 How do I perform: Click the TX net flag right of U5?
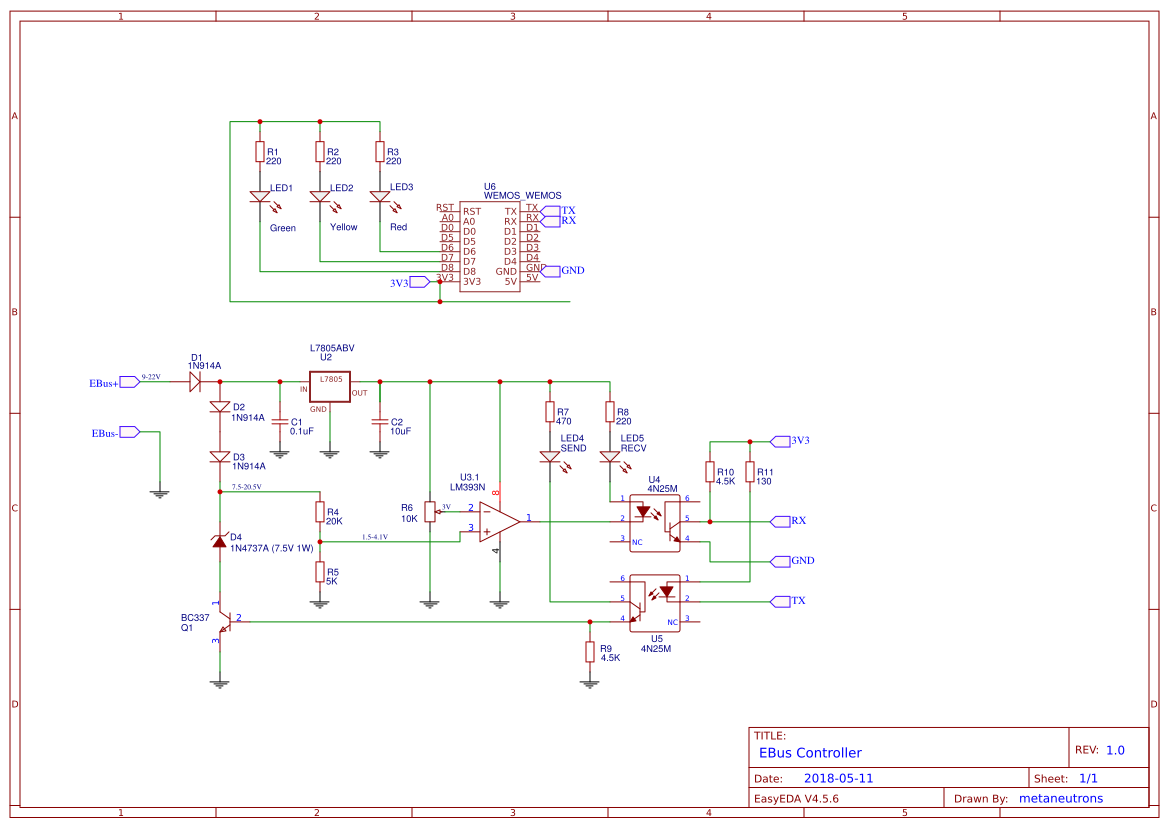point(780,601)
